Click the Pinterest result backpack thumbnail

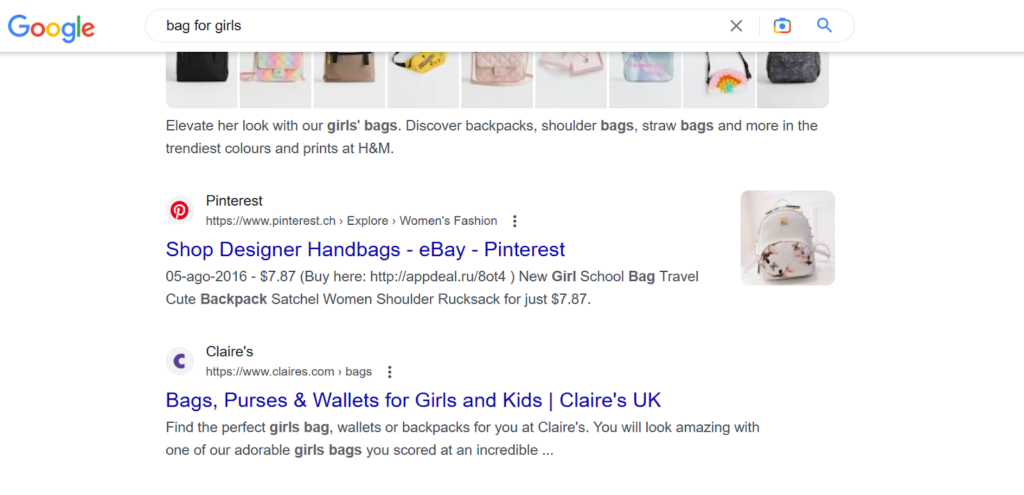click(787, 238)
